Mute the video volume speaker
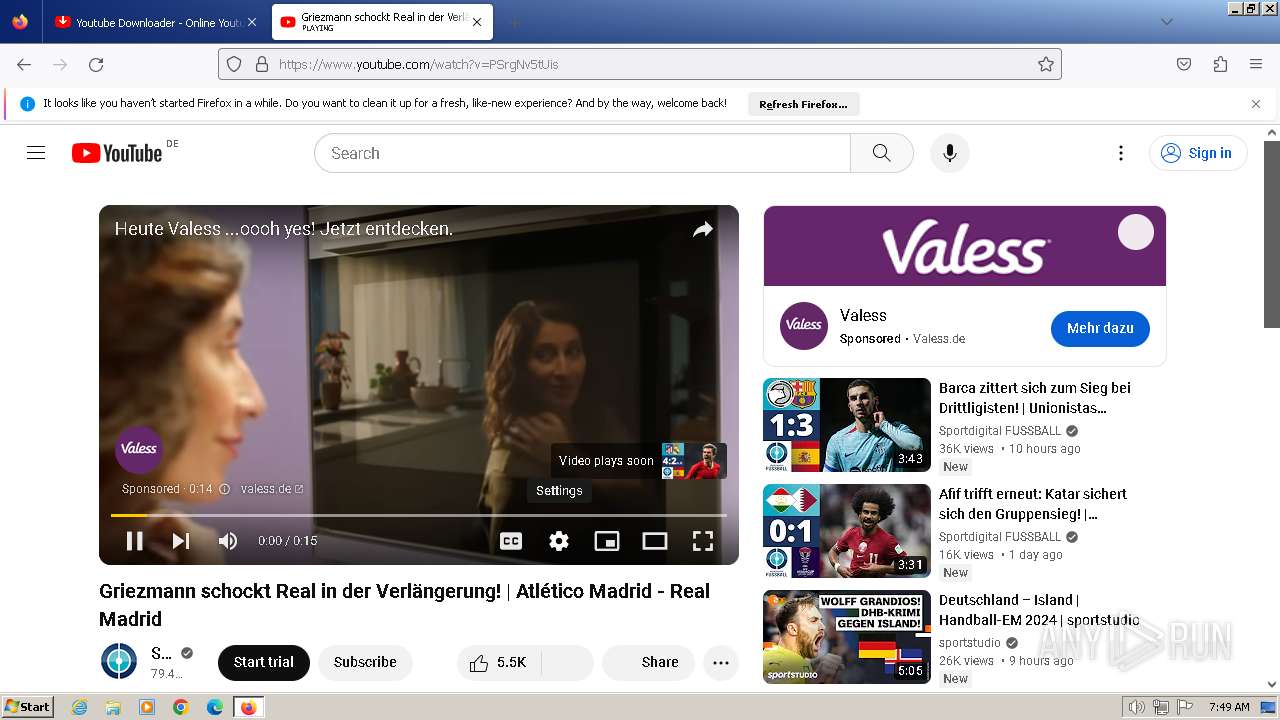 pyautogui.click(x=228, y=541)
